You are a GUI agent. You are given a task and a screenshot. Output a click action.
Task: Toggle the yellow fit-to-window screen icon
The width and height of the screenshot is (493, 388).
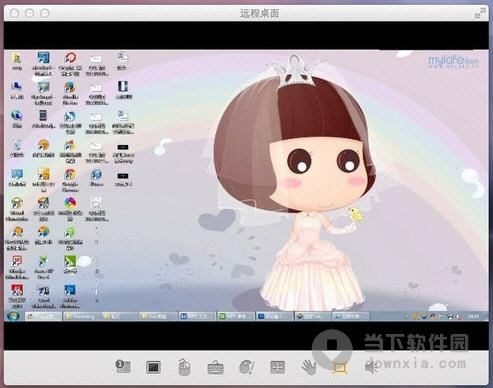(340, 368)
